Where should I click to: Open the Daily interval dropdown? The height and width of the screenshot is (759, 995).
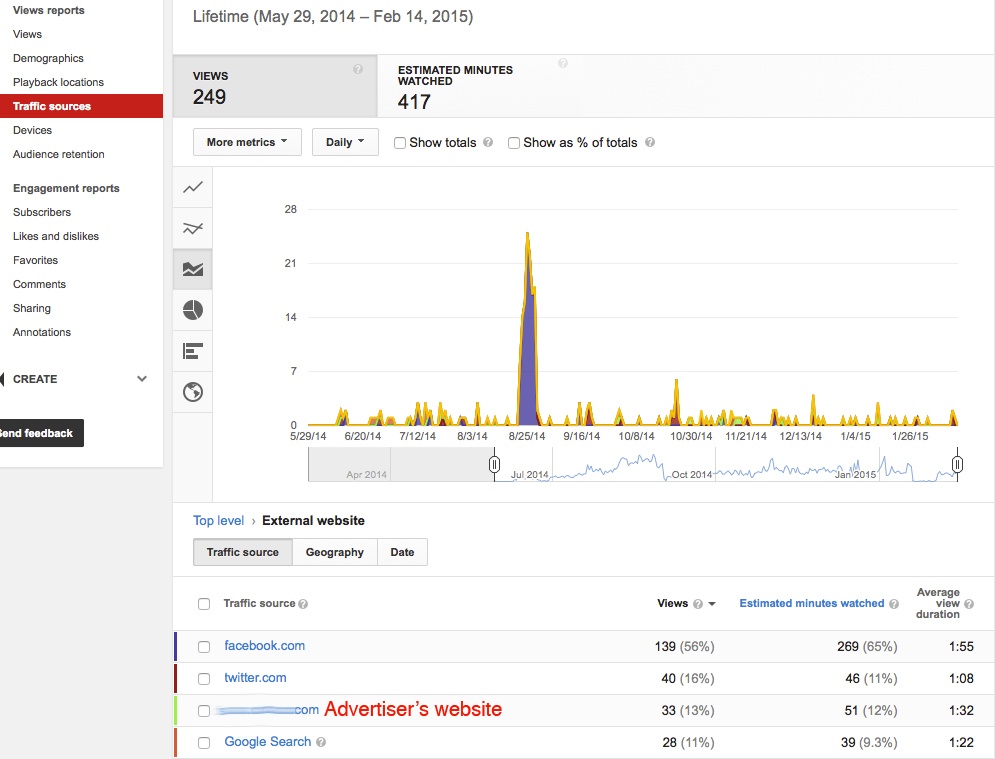344,142
